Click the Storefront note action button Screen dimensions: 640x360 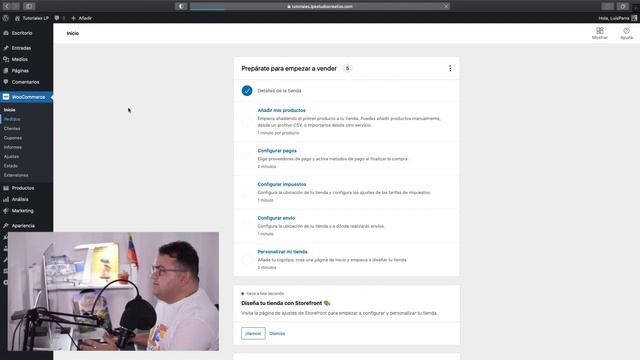pyautogui.click(x=253, y=333)
